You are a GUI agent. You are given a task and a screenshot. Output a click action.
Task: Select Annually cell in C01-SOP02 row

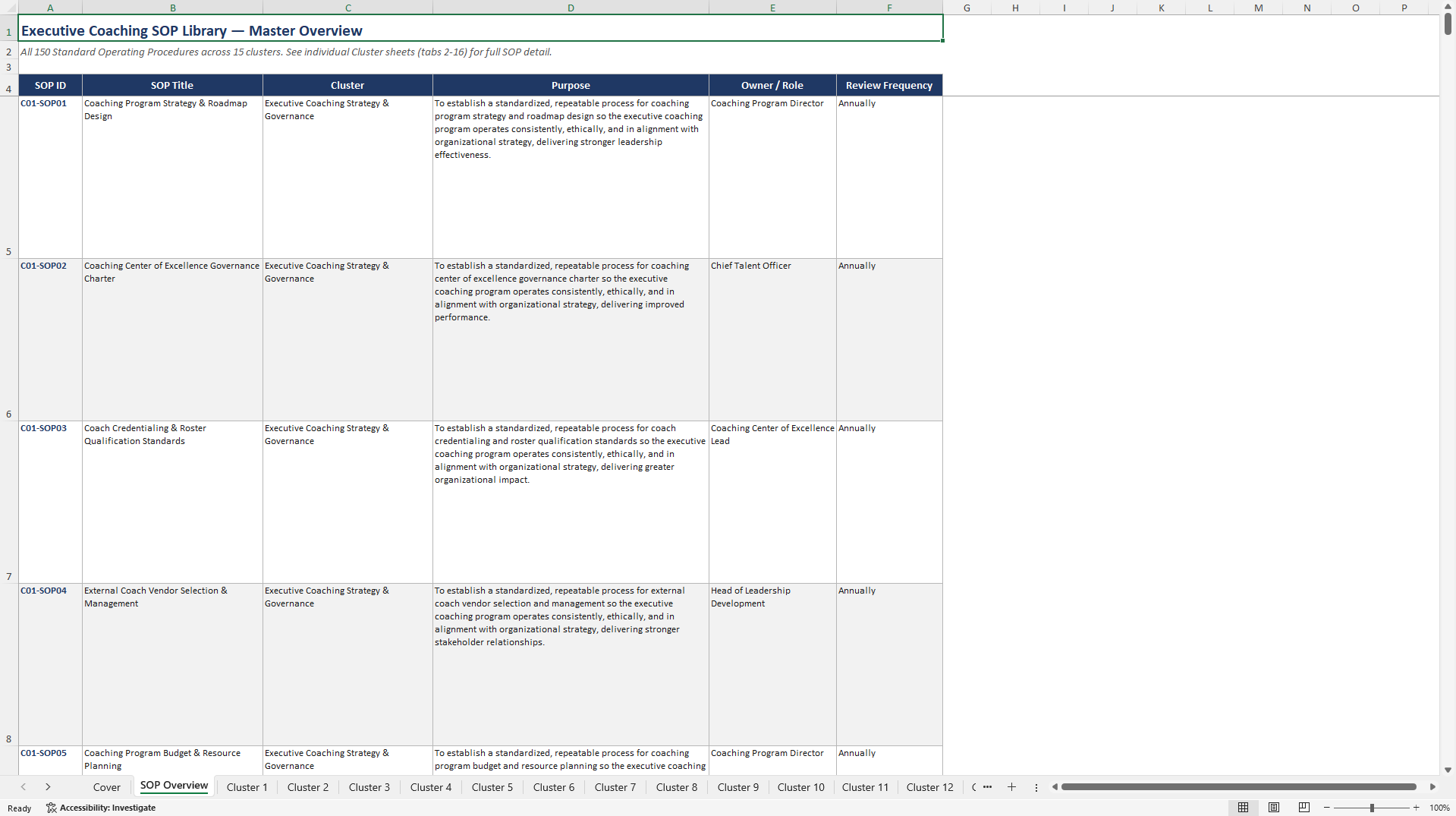[889, 339]
